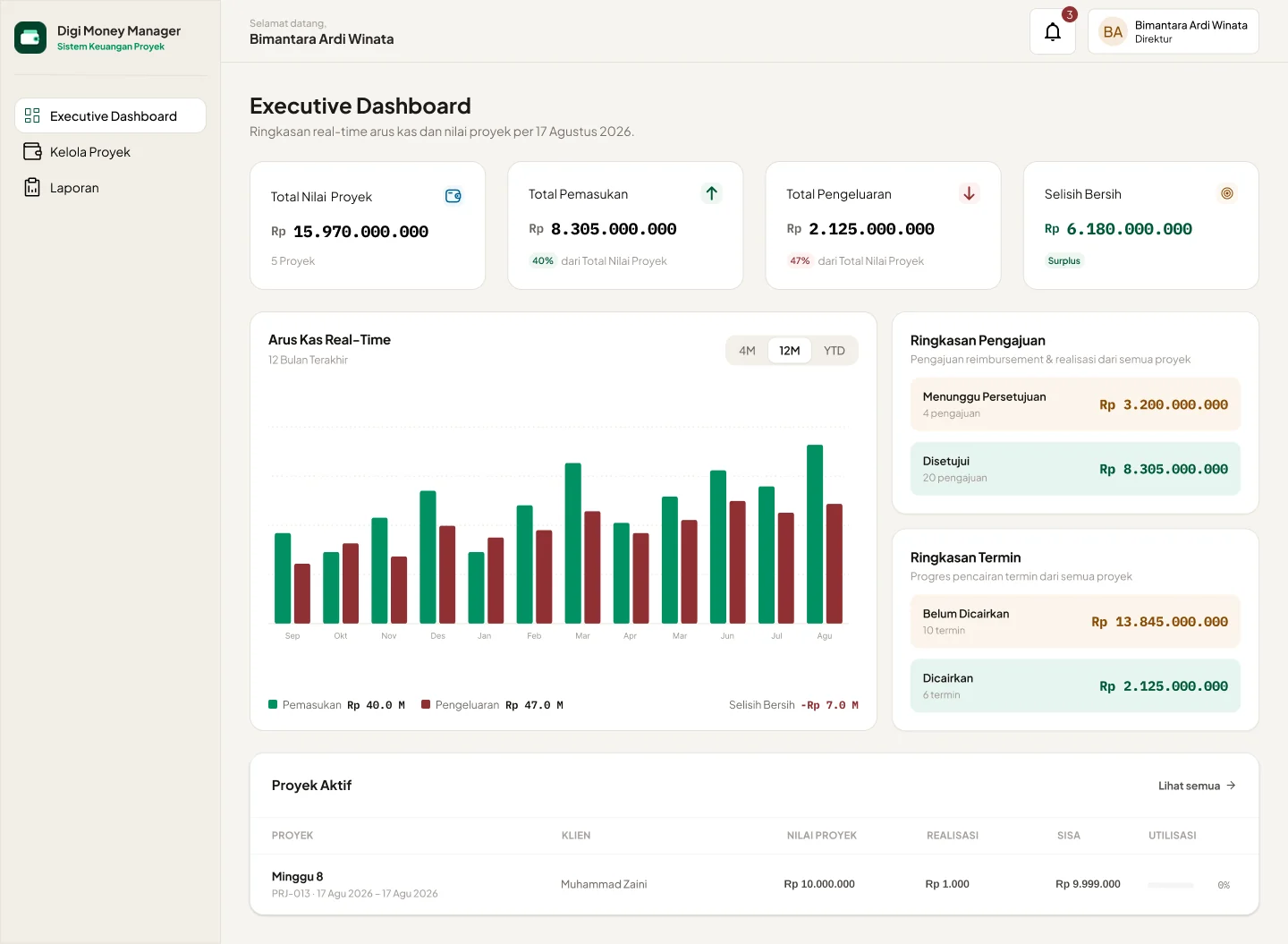Switch chart range to YTD

tap(834, 351)
